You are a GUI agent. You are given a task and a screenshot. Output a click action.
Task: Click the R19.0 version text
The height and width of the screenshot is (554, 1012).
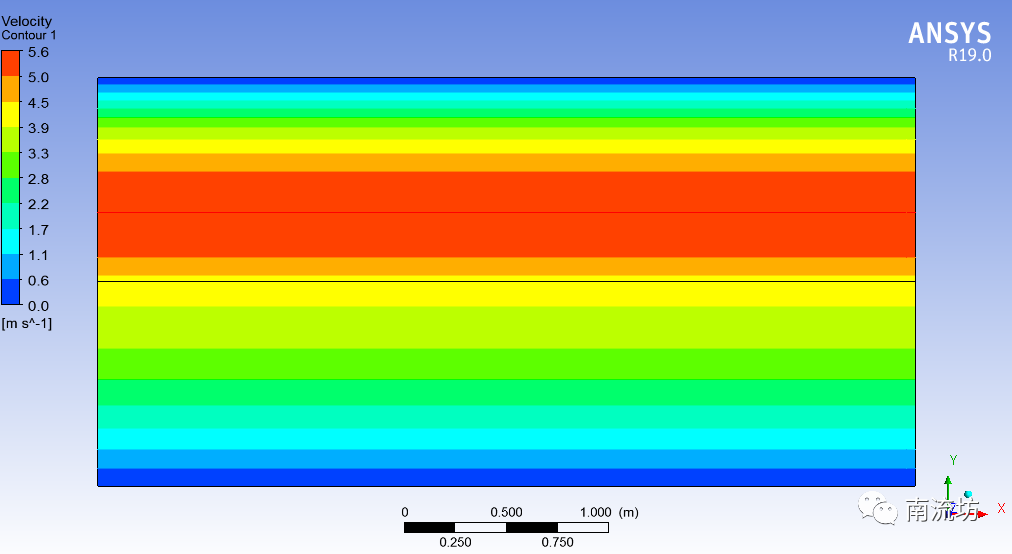pyautogui.click(x=969, y=56)
